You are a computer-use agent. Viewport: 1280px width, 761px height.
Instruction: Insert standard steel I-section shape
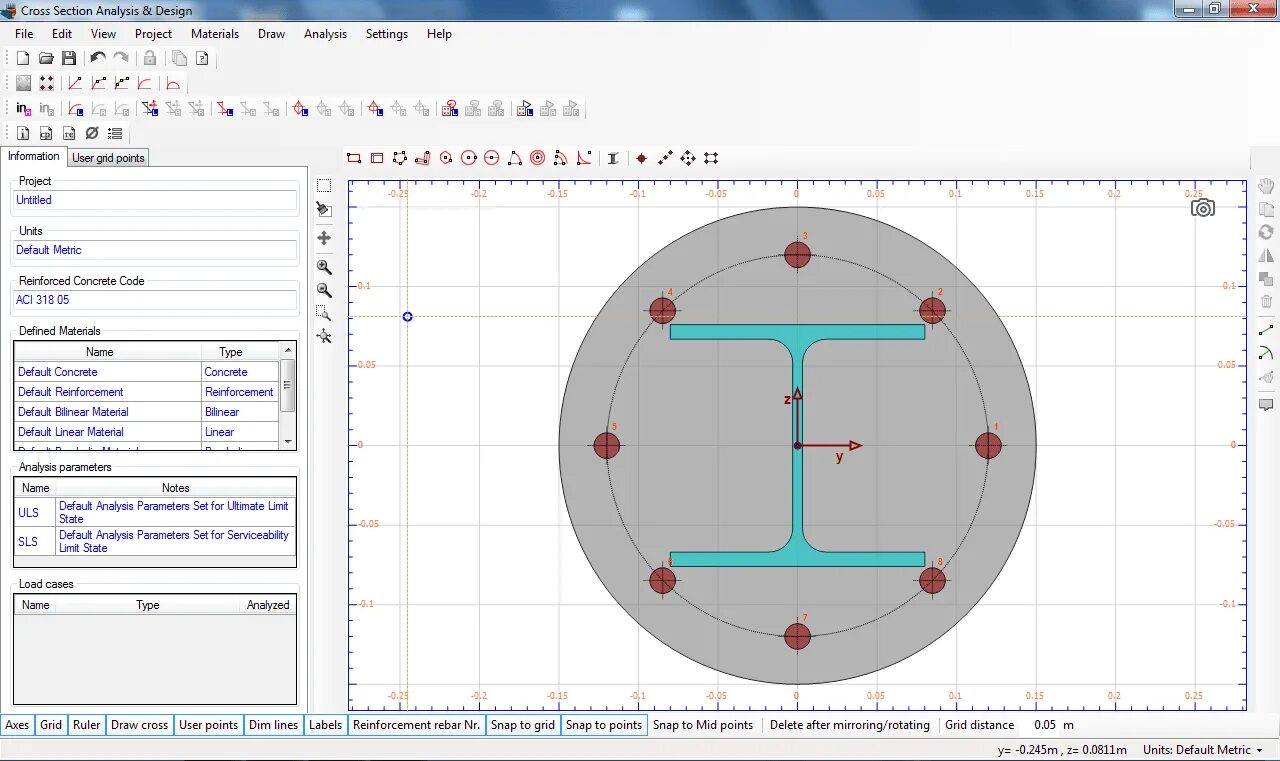coord(613,158)
